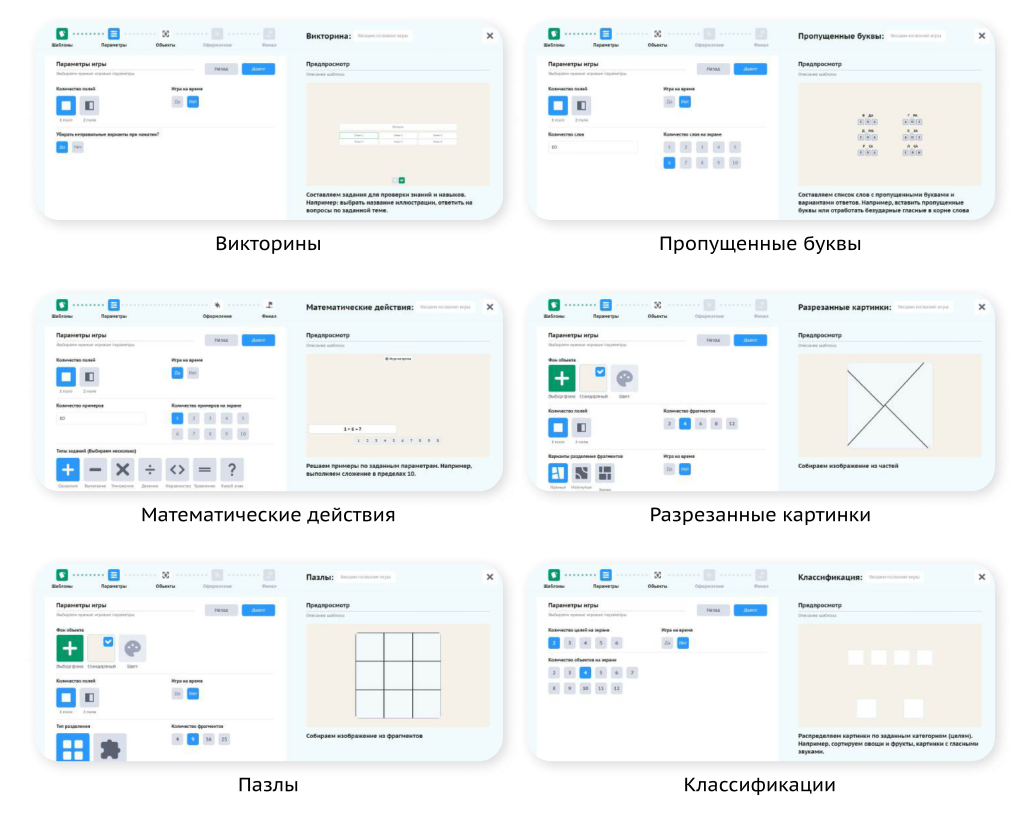Select Multiplication (×) task type in Математические действия
Screen dimensions: 1021x814
(122, 470)
